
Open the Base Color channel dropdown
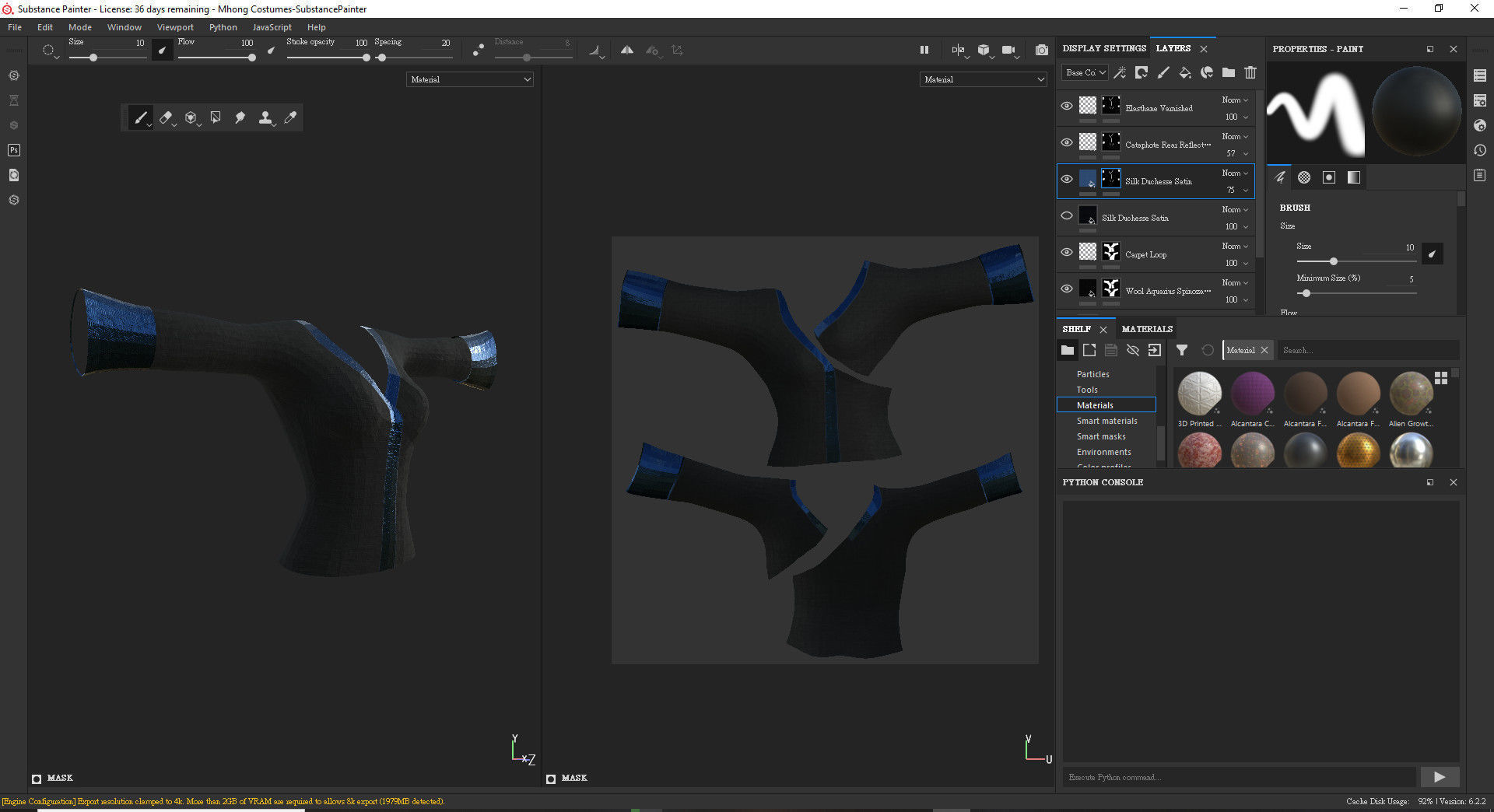1085,72
